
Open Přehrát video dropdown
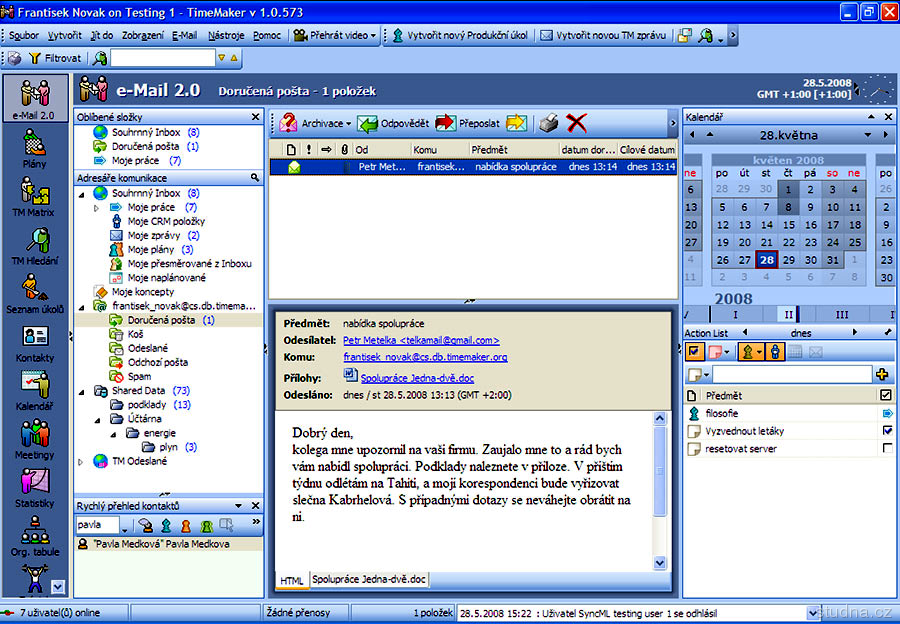click(x=373, y=36)
